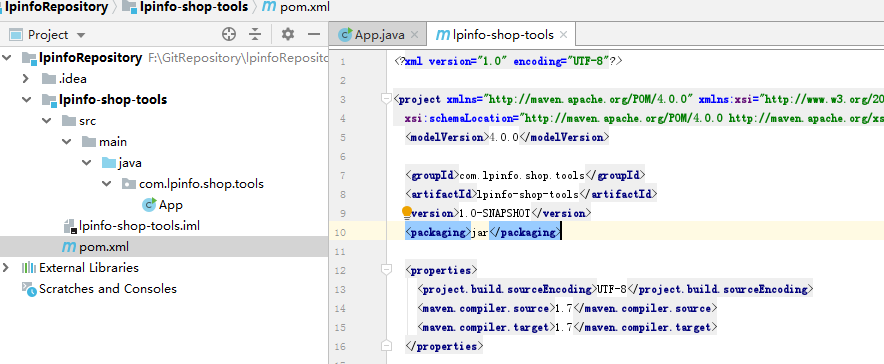The image size is (884, 364).
Task: Click the .idea folder icon
Action: coord(49,79)
